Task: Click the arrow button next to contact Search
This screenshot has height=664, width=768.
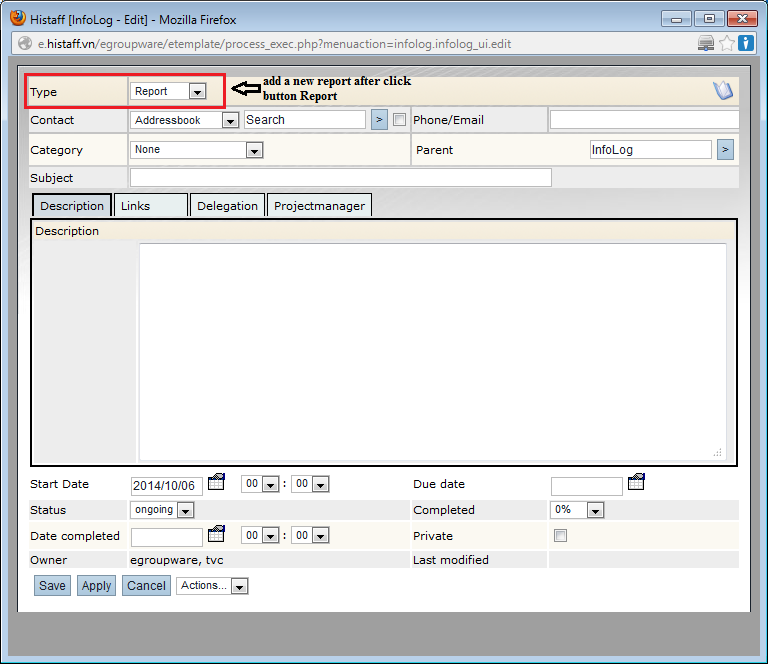Action: click(x=379, y=120)
